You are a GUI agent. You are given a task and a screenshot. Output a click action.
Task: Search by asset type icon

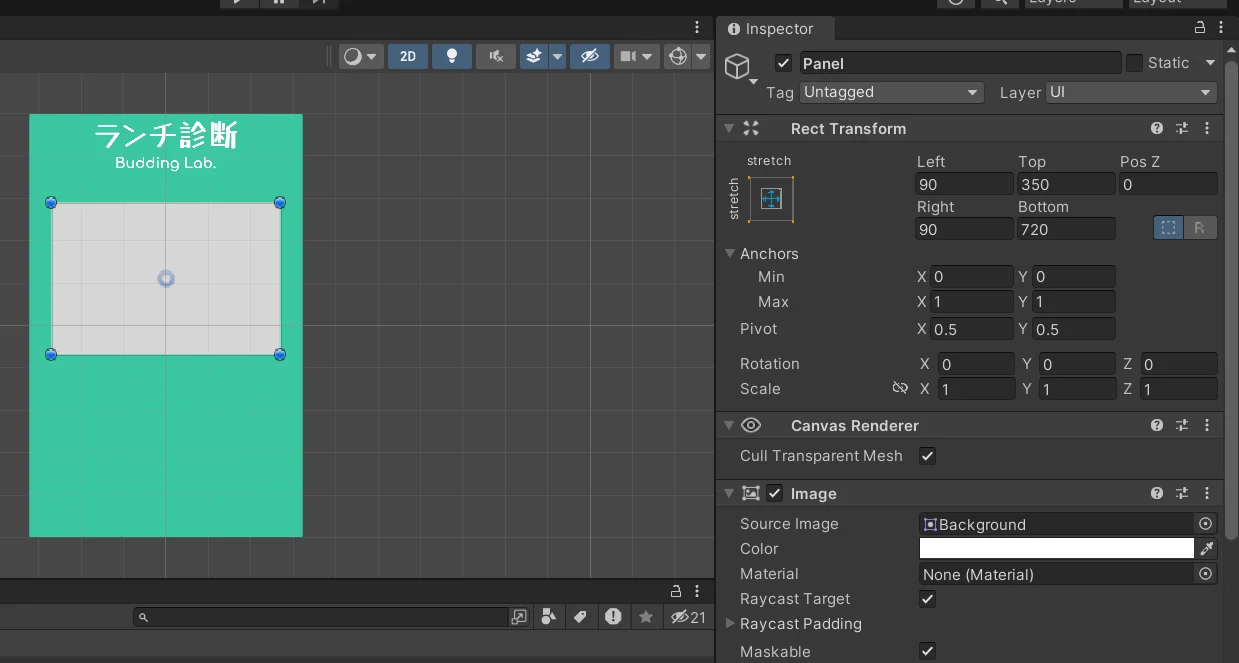(548, 617)
